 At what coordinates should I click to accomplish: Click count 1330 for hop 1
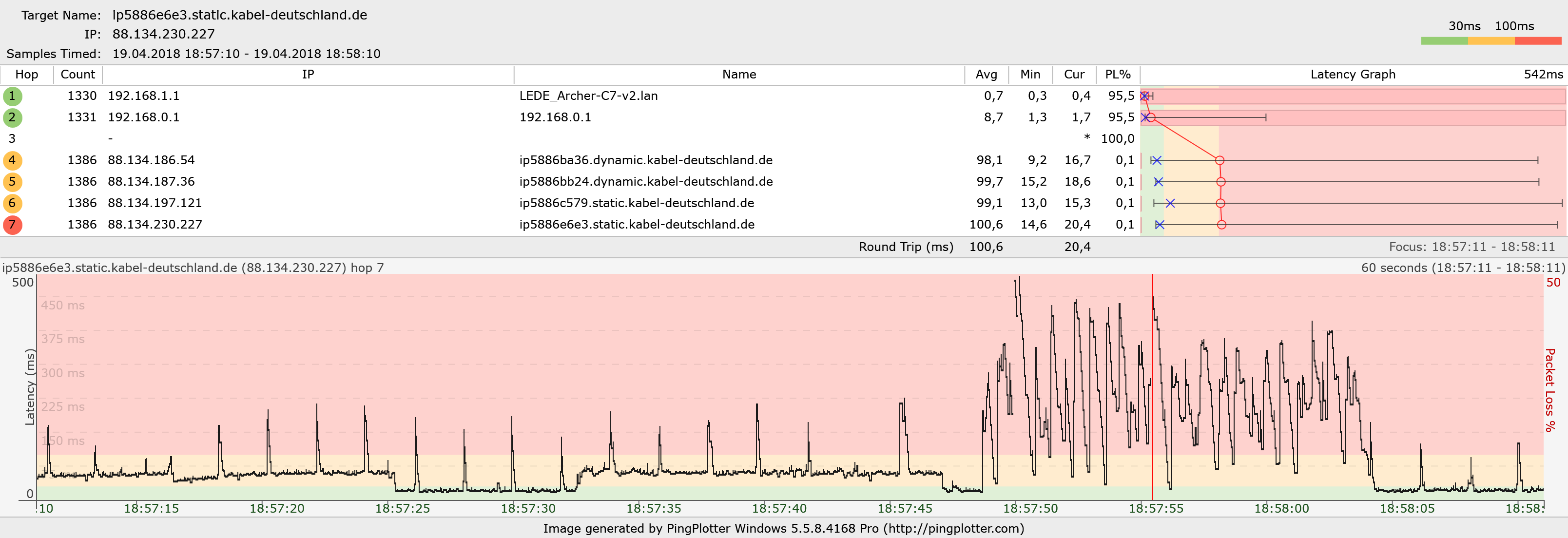coord(81,96)
